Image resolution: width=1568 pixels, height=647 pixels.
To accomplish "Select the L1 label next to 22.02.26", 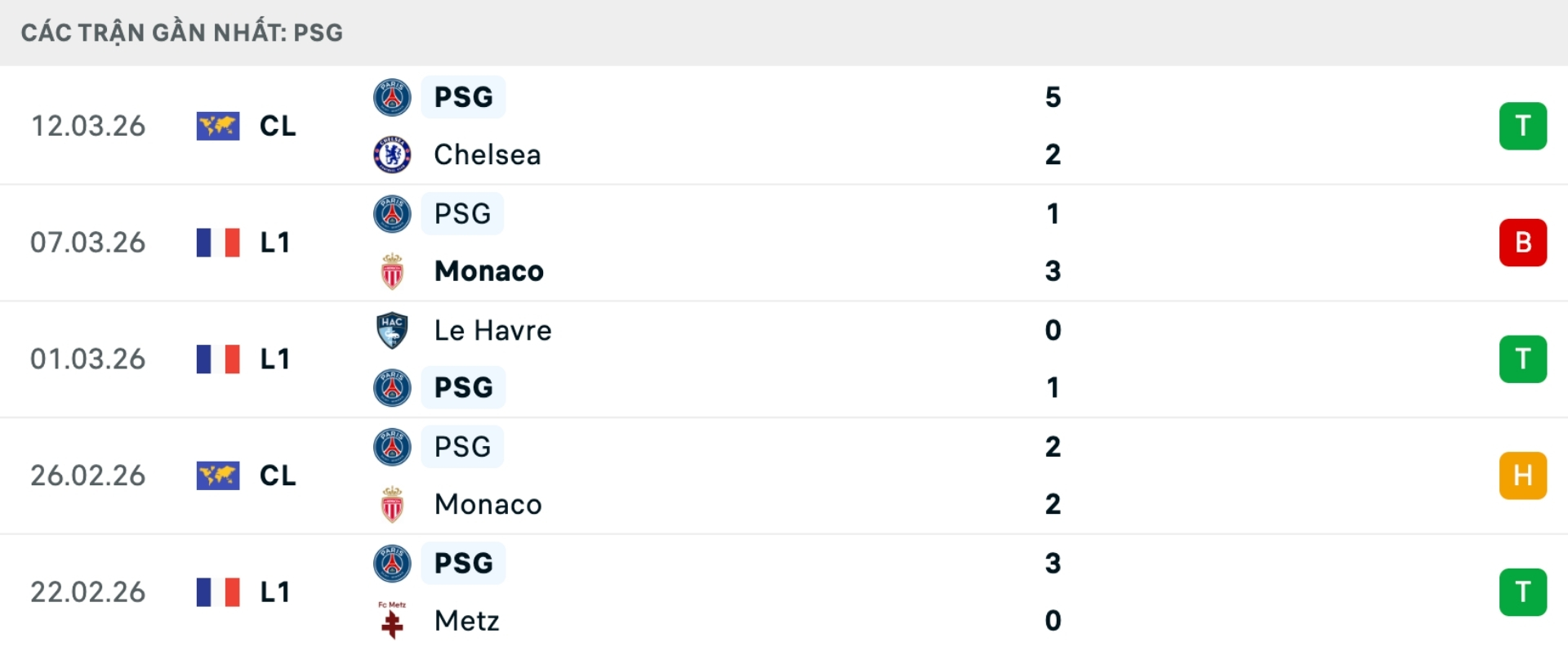I will pyautogui.click(x=275, y=592).
